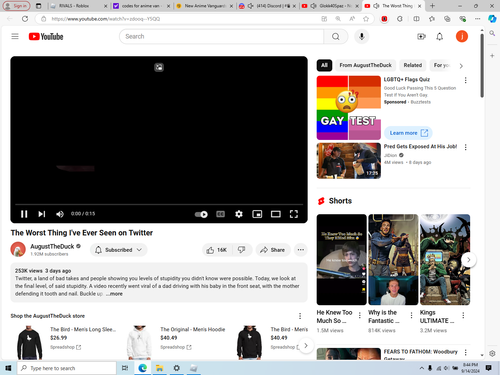Open Edge Copilot sidebar icon
The height and width of the screenshot is (375, 500).
[492, 19]
